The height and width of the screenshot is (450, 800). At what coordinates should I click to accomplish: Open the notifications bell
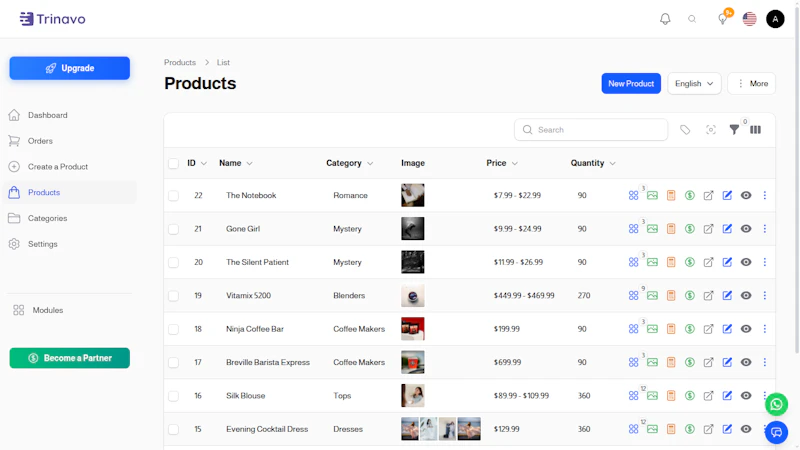point(665,19)
